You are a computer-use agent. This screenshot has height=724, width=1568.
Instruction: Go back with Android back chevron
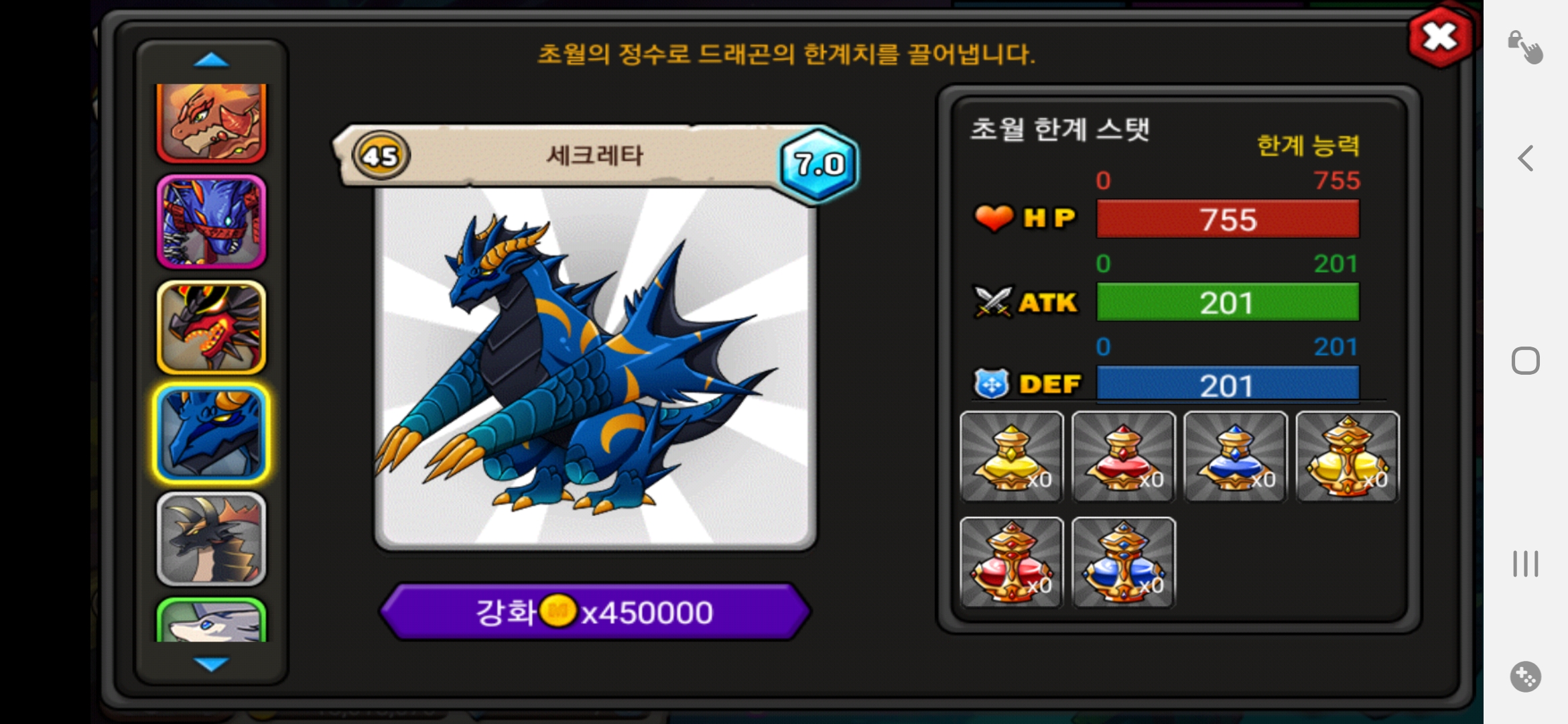tap(1525, 158)
